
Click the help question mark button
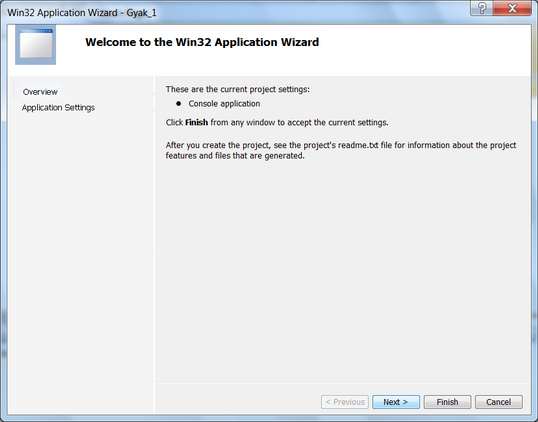point(481,8)
